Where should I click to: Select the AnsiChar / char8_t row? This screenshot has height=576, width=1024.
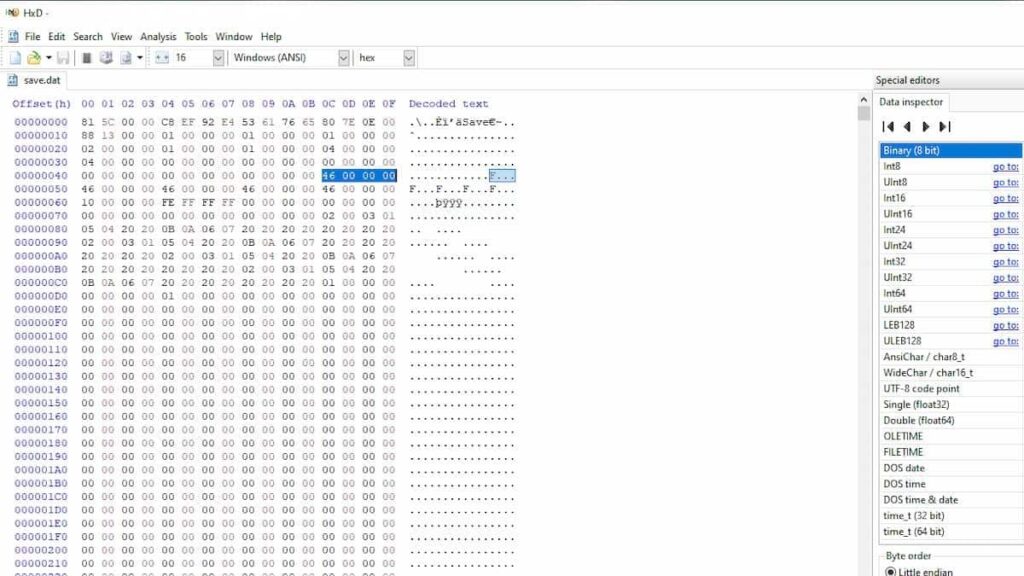click(x=951, y=357)
